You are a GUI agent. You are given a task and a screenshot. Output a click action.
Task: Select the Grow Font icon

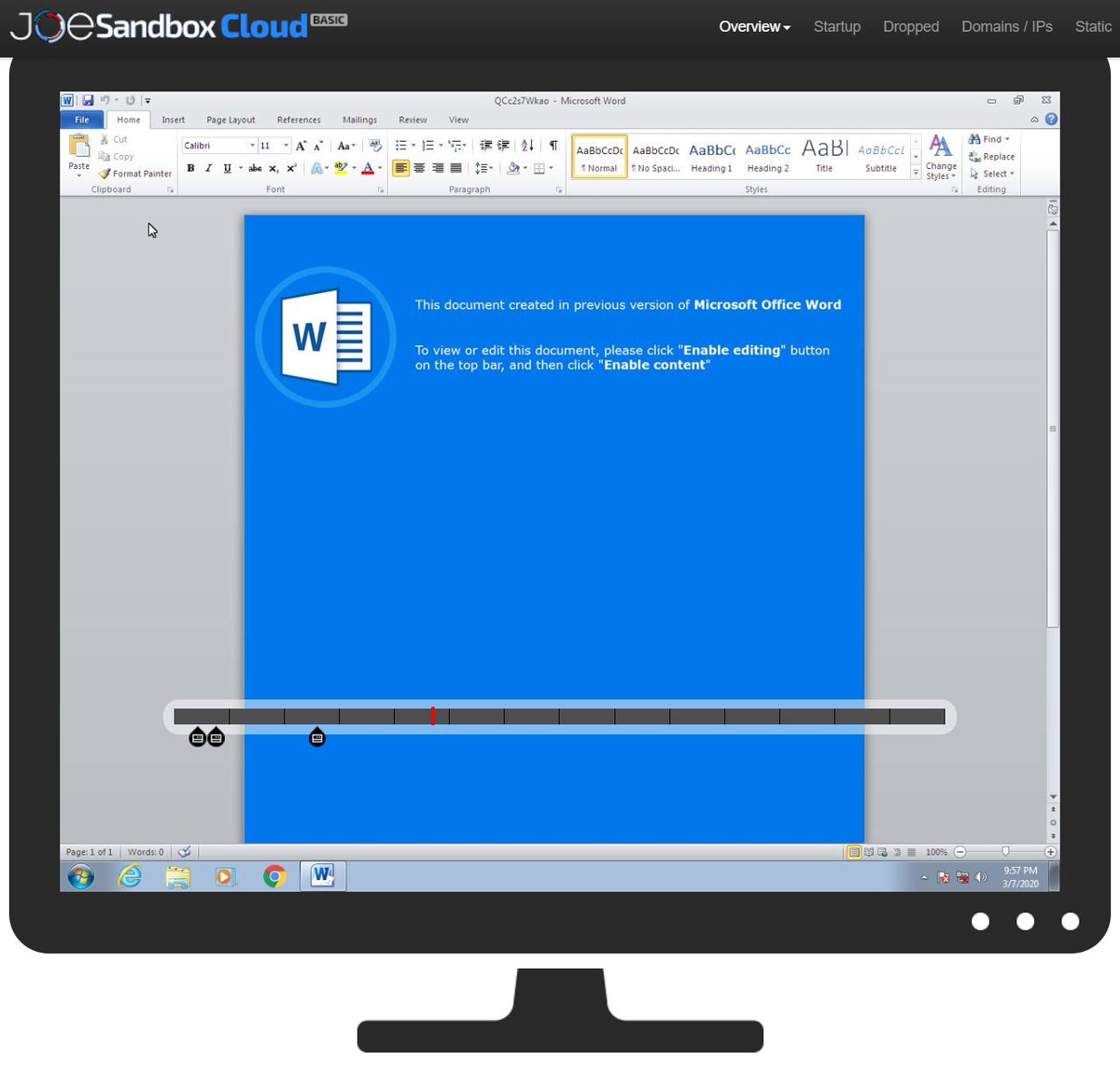299,146
